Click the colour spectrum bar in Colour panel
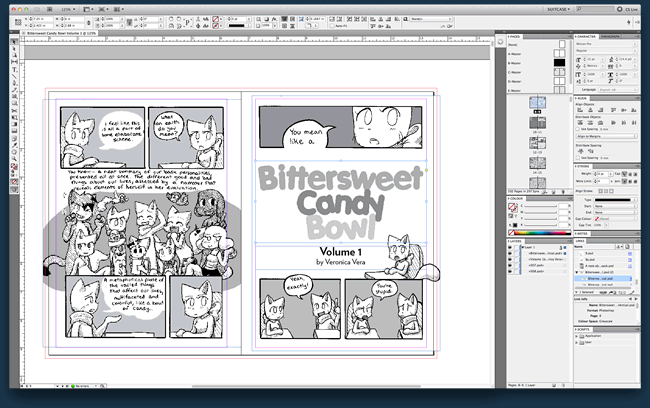Screen dimensions: 650x408 click(x=541, y=233)
